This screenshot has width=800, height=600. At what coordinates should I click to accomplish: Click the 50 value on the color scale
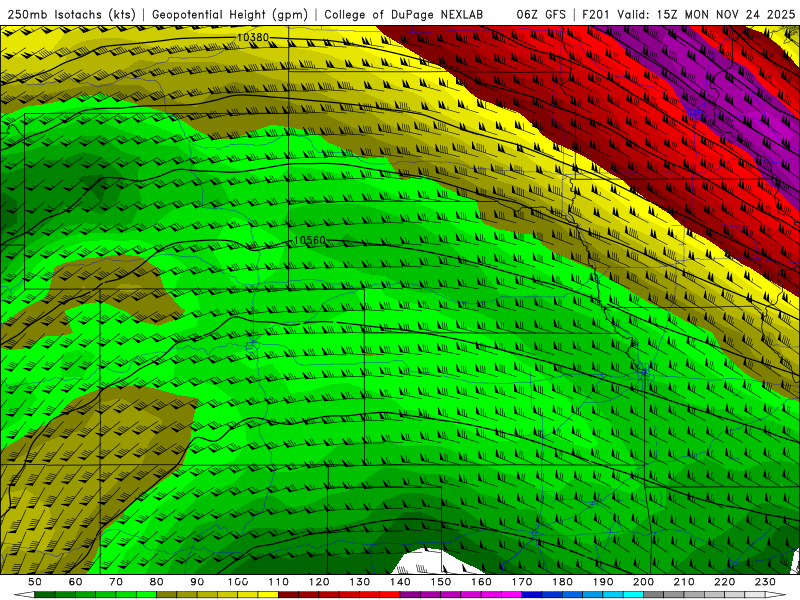click(35, 582)
